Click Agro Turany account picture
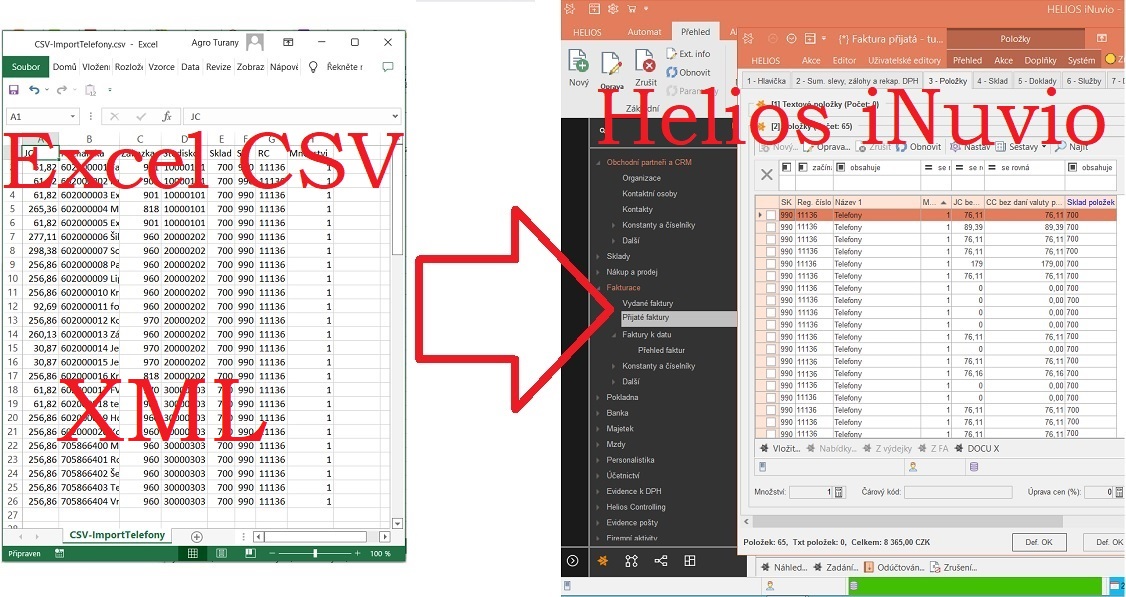The height and width of the screenshot is (597, 1126). 255,42
